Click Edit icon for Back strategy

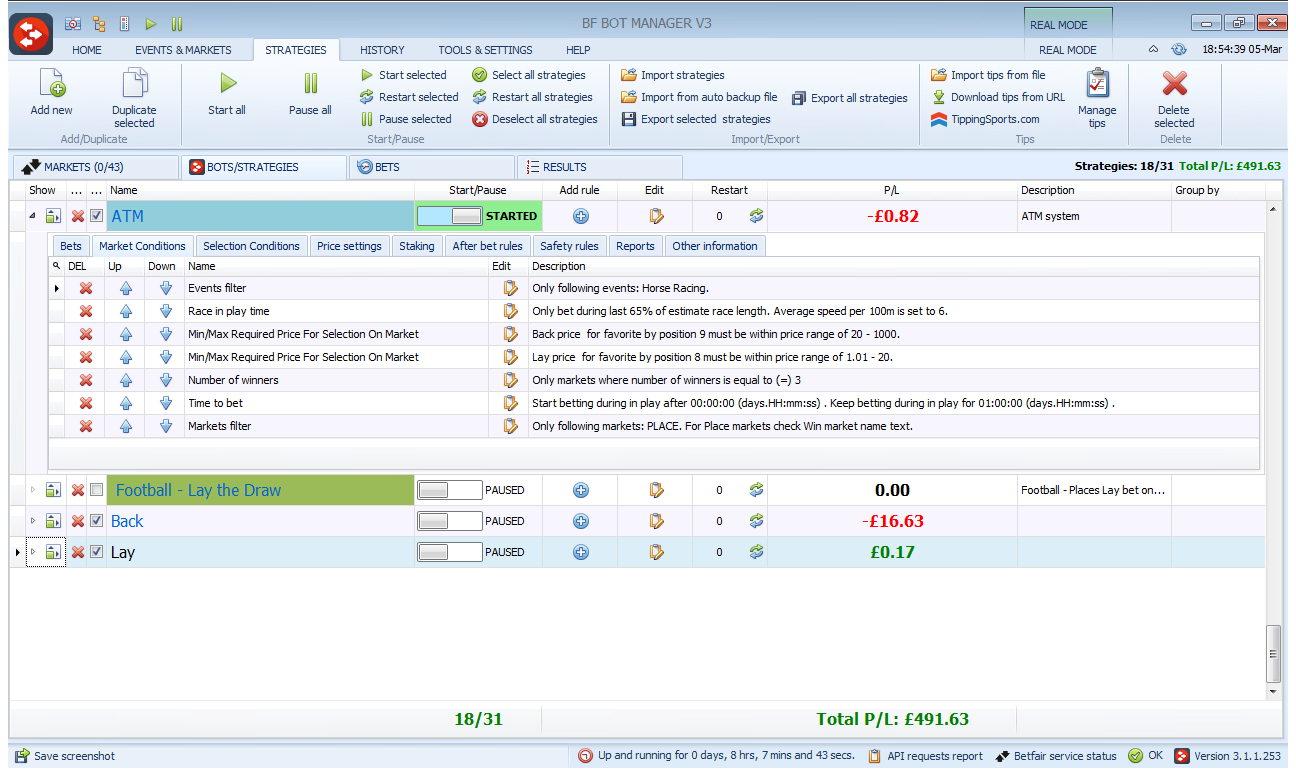[x=656, y=521]
